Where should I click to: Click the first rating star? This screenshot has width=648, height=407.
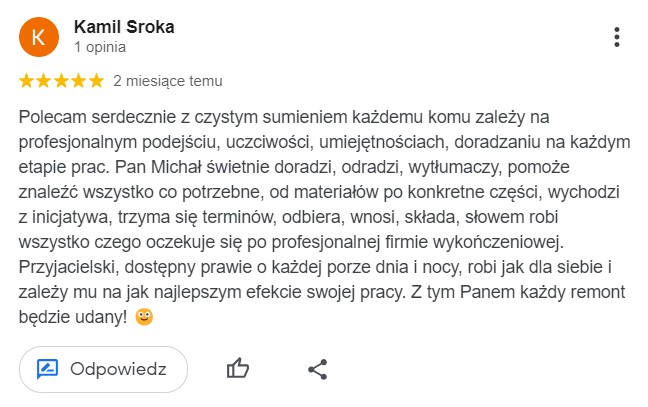[x=26, y=81]
